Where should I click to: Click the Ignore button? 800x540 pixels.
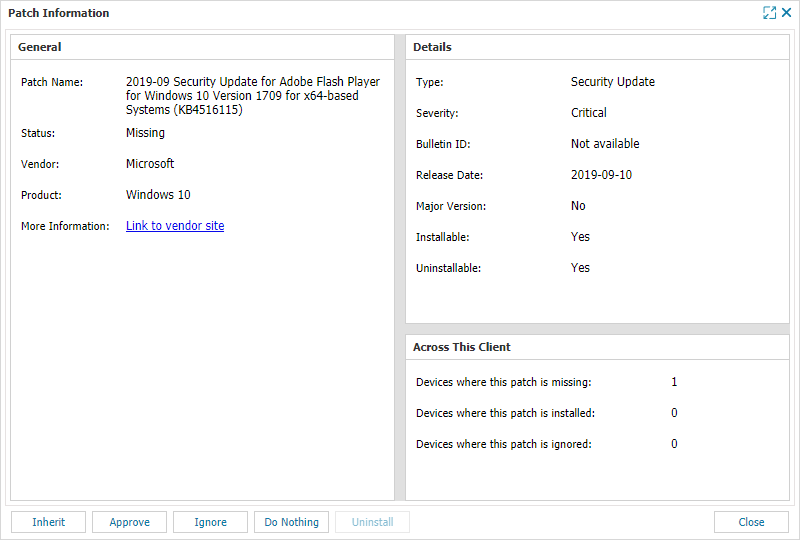point(210,522)
